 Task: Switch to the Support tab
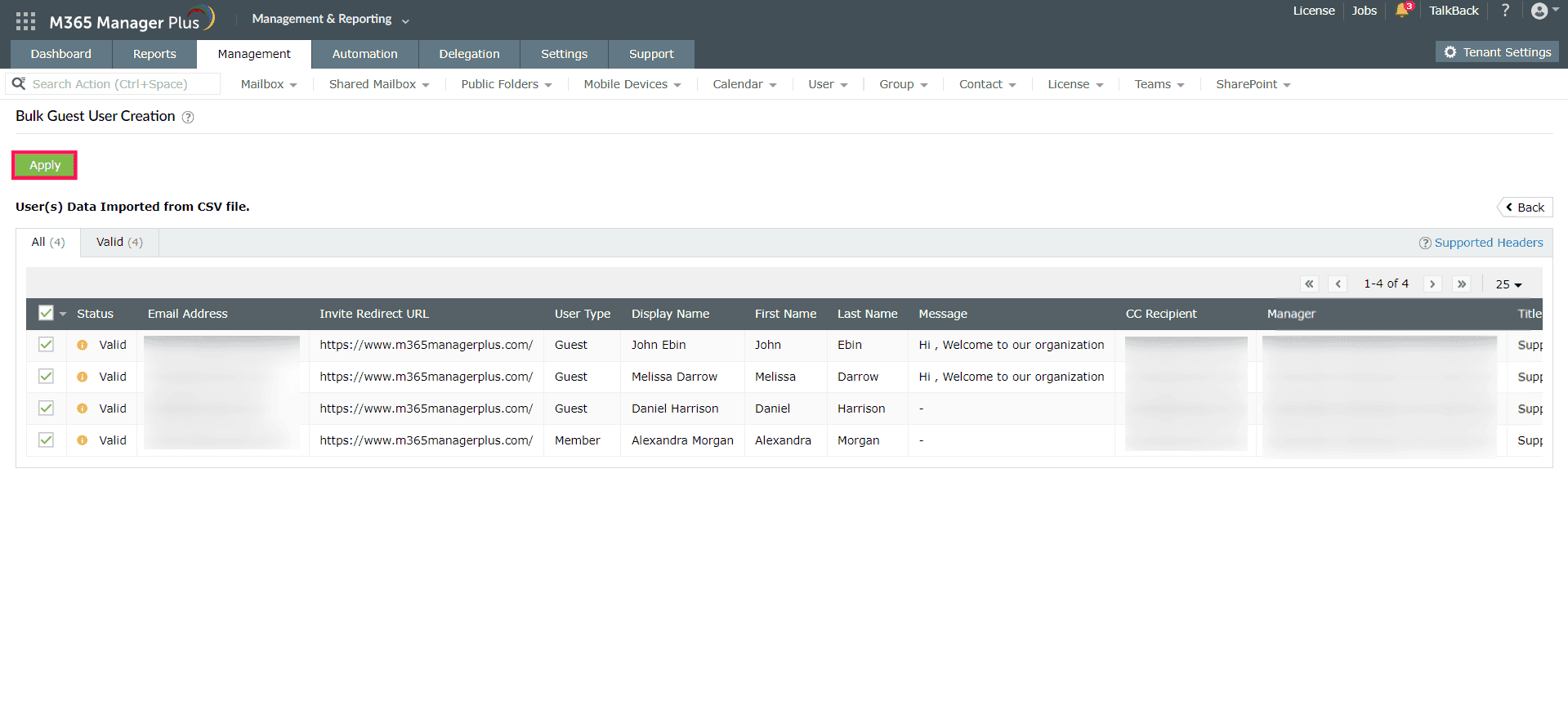point(651,54)
